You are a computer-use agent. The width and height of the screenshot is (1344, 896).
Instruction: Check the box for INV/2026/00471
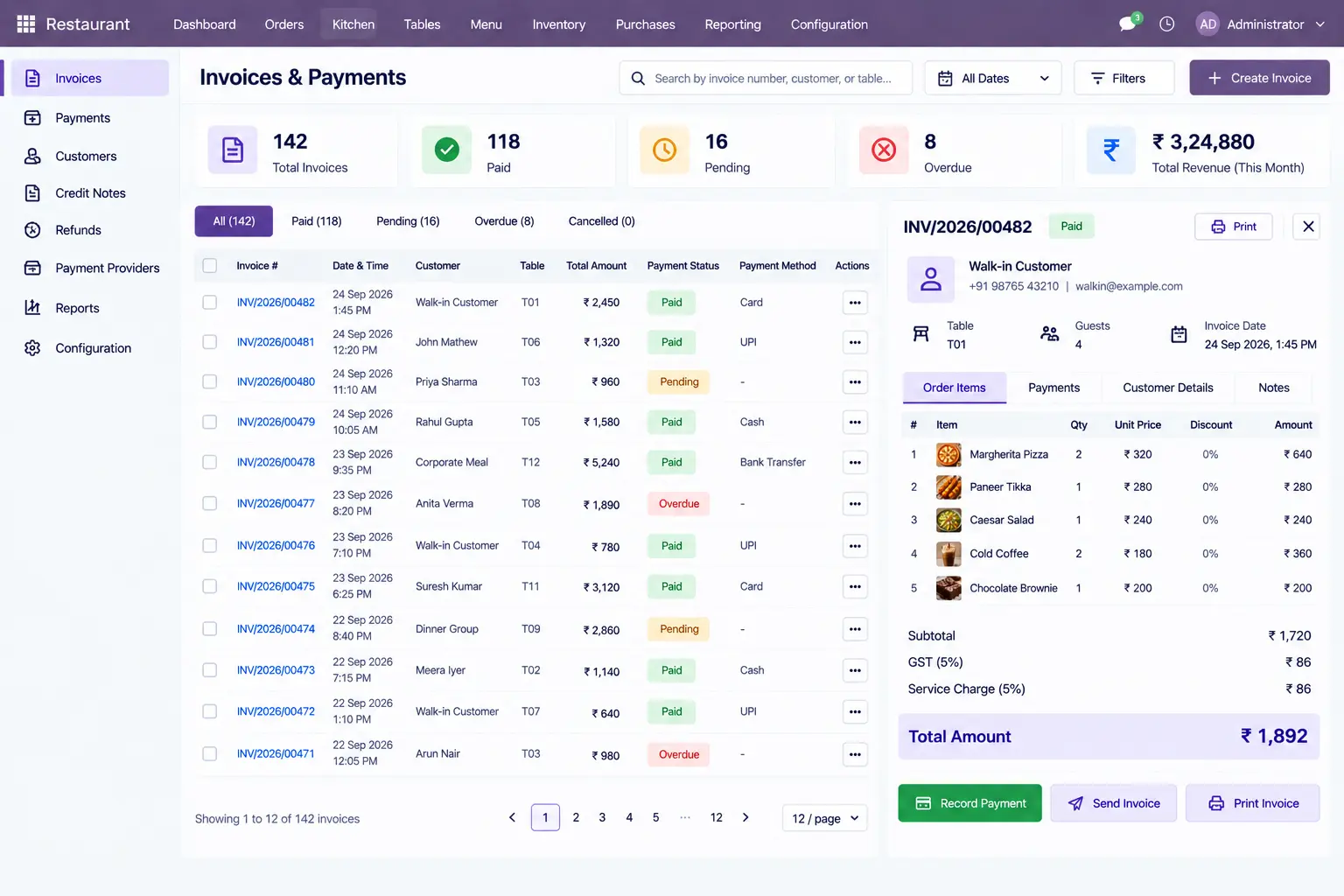[x=210, y=753]
